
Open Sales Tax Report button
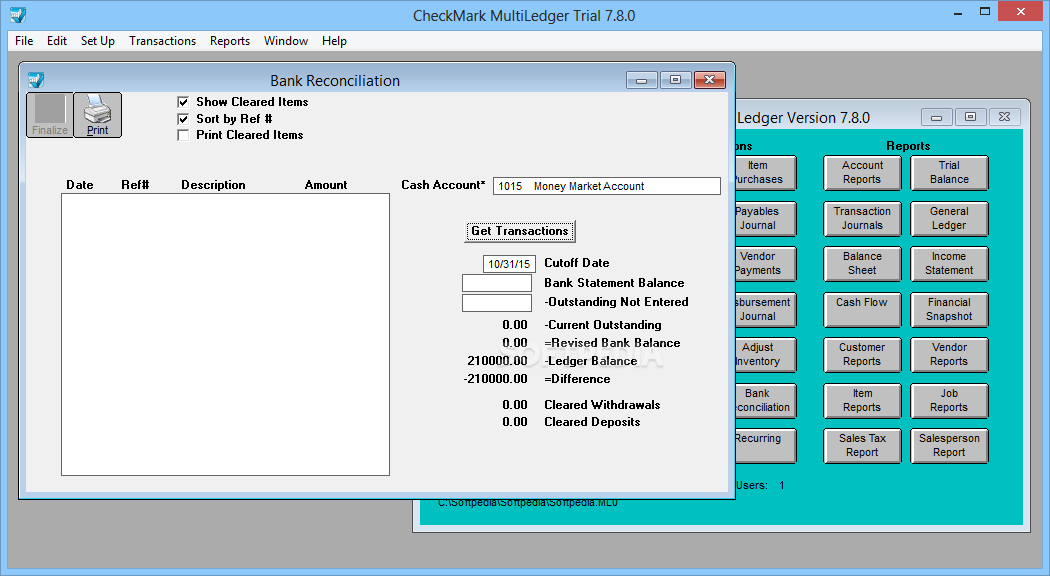pyautogui.click(x=862, y=446)
